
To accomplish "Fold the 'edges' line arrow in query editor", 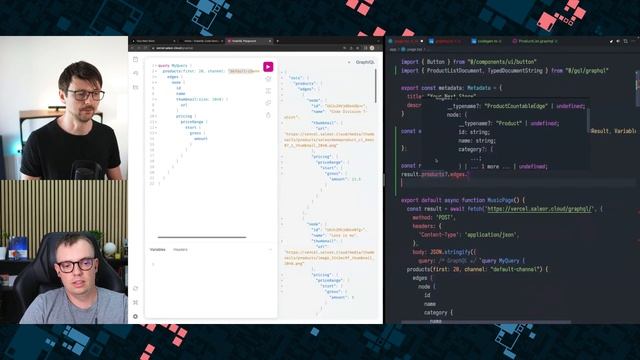I will coord(156,77).
